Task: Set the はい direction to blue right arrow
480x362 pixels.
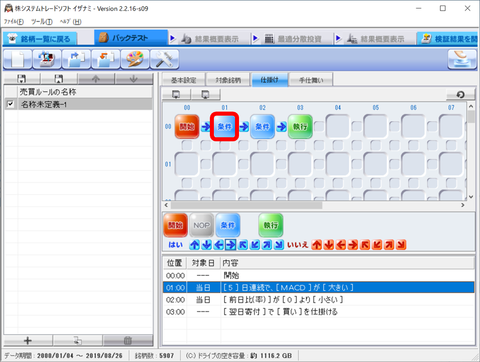Action: click(x=231, y=245)
